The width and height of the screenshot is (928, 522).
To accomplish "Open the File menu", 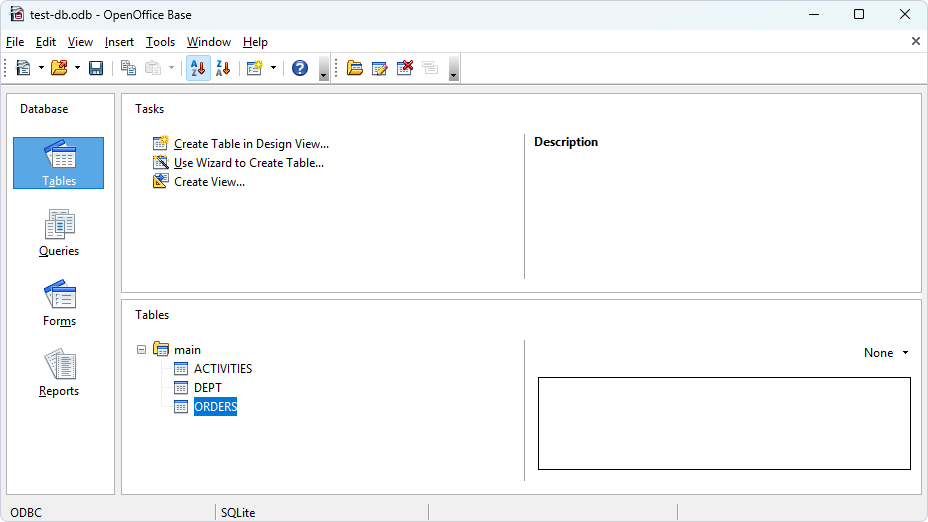I will [15, 42].
